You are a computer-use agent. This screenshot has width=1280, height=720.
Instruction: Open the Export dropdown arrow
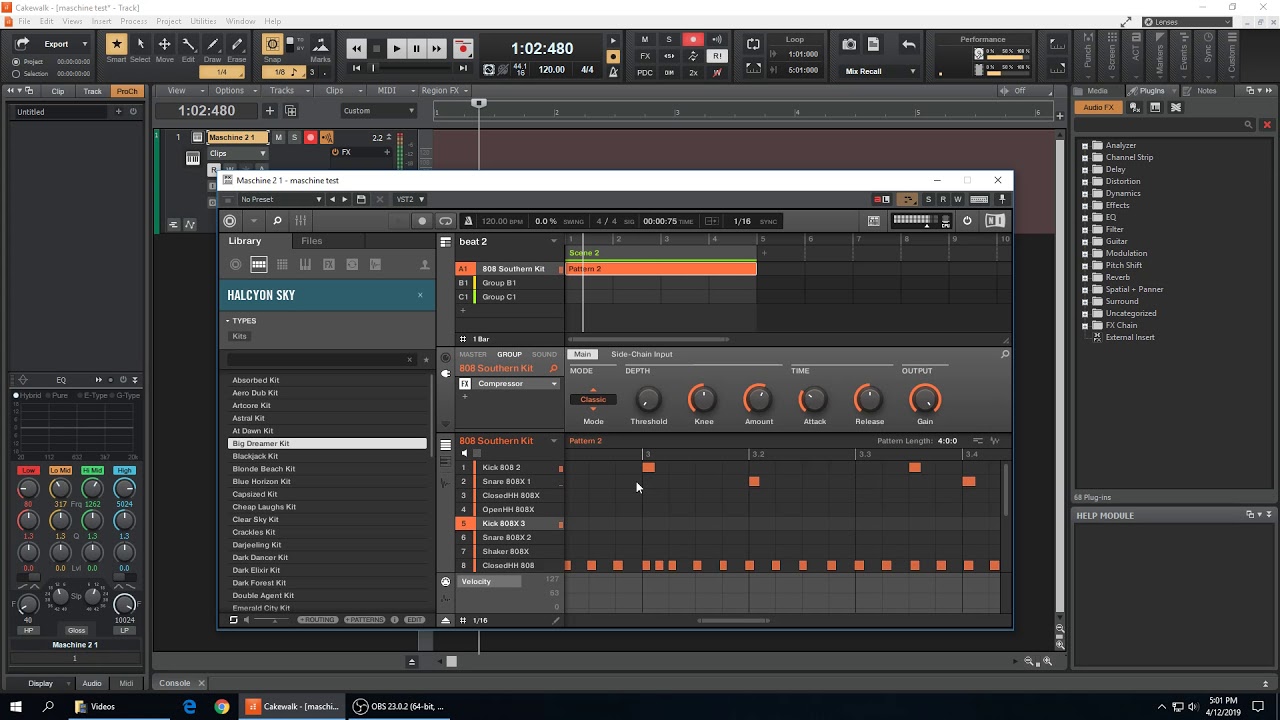point(84,44)
